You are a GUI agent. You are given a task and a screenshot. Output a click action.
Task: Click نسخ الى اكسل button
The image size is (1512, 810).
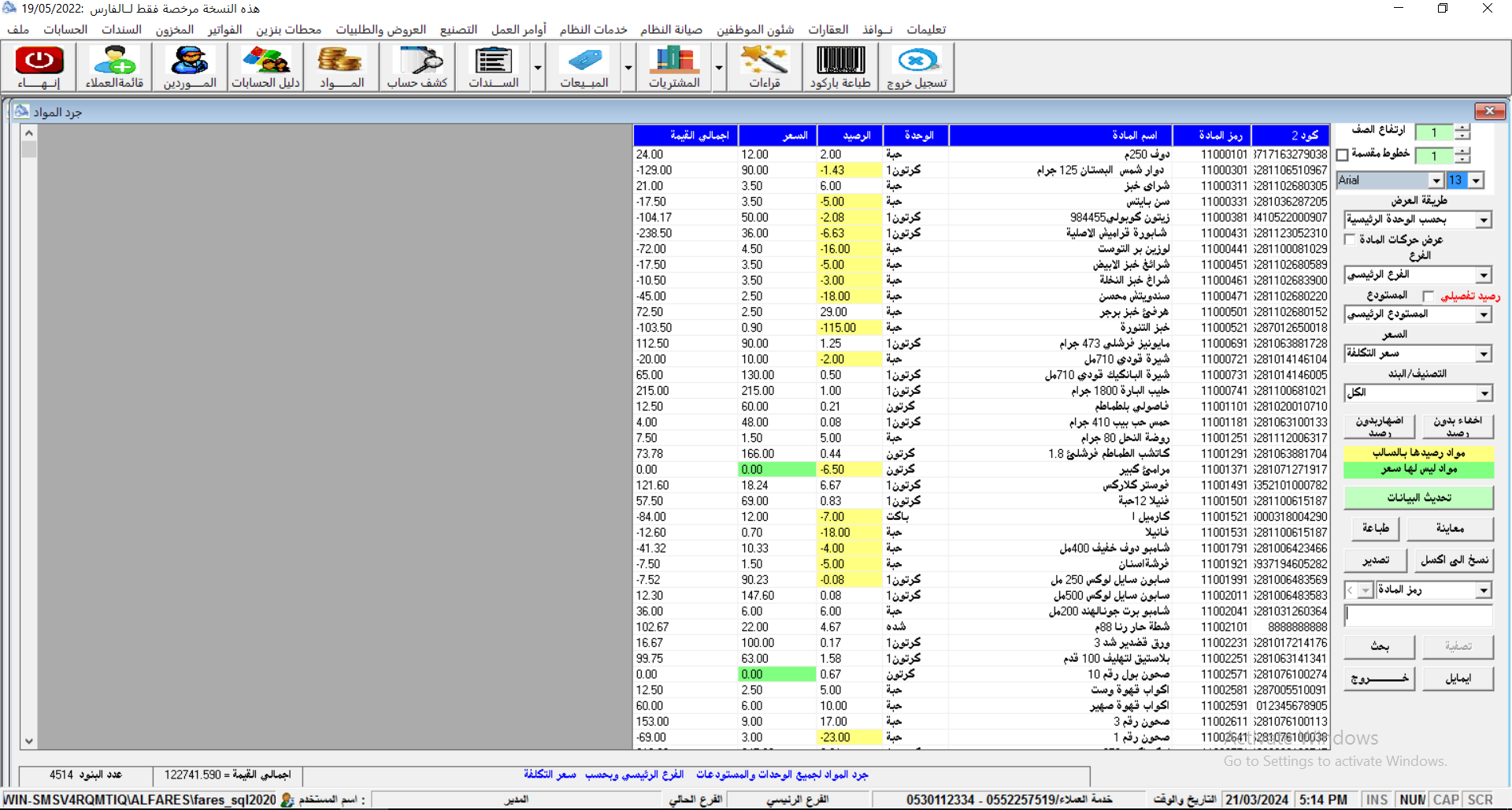(x=1454, y=559)
